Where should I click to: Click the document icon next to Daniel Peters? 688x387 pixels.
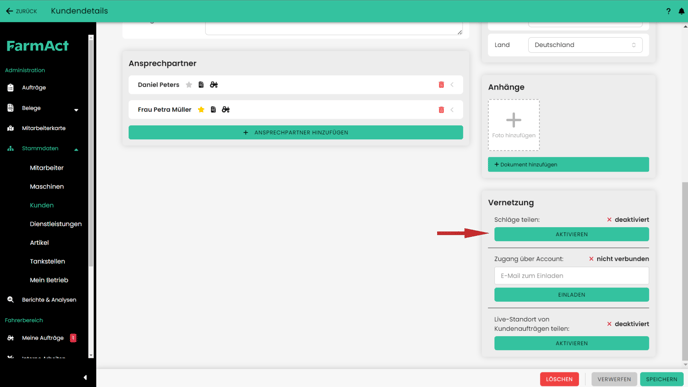click(201, 85)
